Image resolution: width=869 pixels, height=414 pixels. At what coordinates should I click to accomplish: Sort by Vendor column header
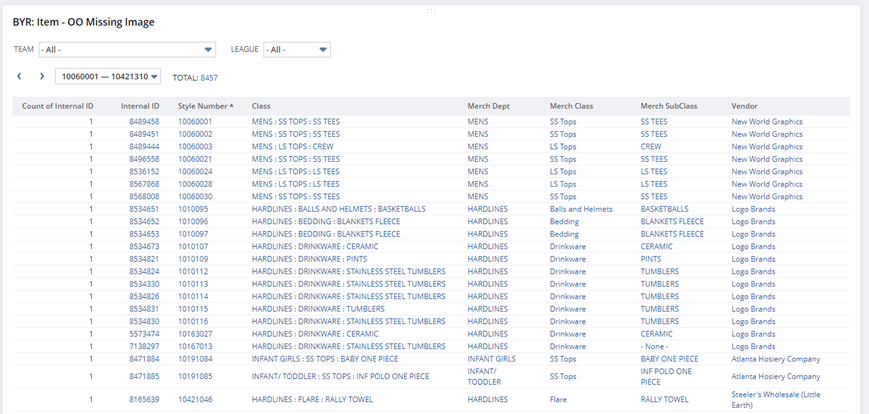(x=744, y=106)
